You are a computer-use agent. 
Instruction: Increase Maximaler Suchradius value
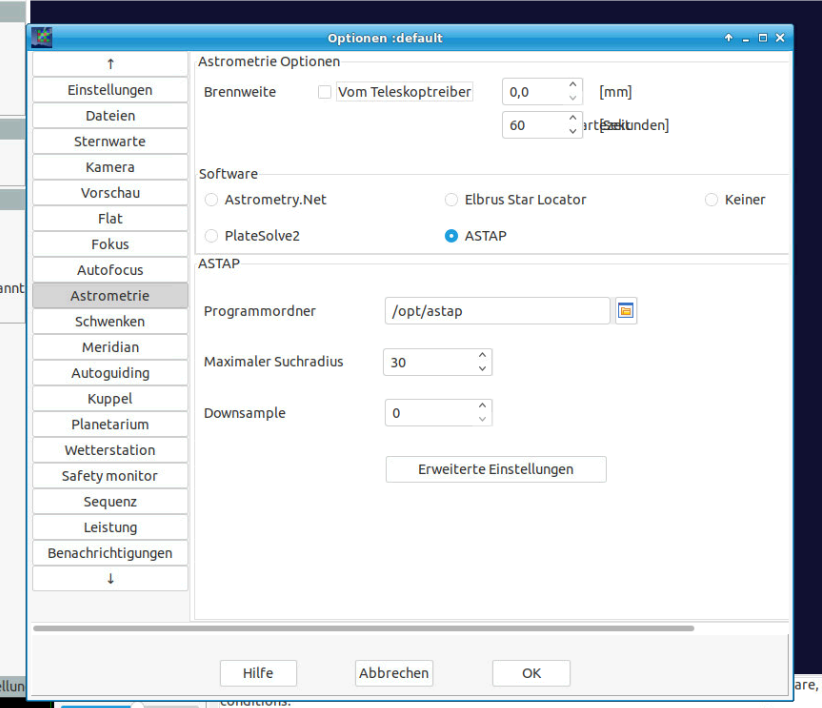coord(482,355)
